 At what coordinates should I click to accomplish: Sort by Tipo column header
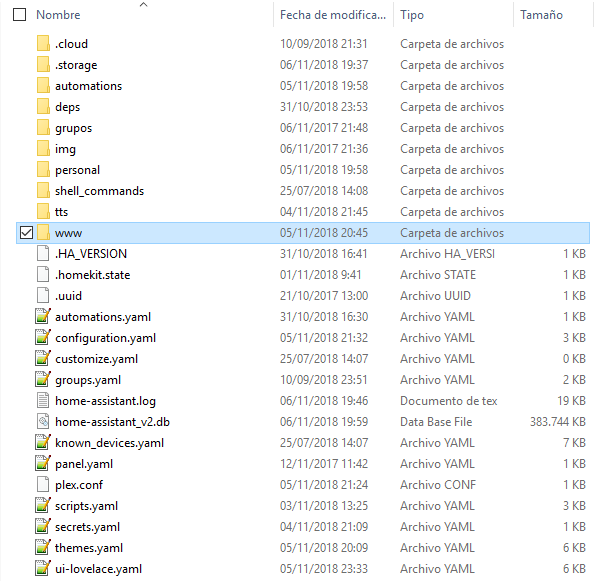pos(453,15)
